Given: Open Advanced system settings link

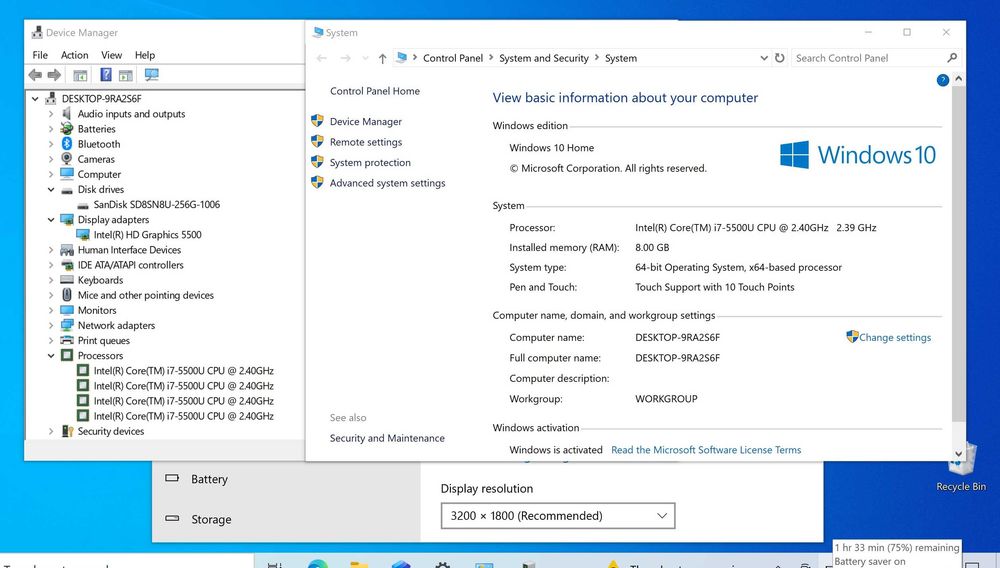Looking at the screenshot, I should (x=388, y=182).
